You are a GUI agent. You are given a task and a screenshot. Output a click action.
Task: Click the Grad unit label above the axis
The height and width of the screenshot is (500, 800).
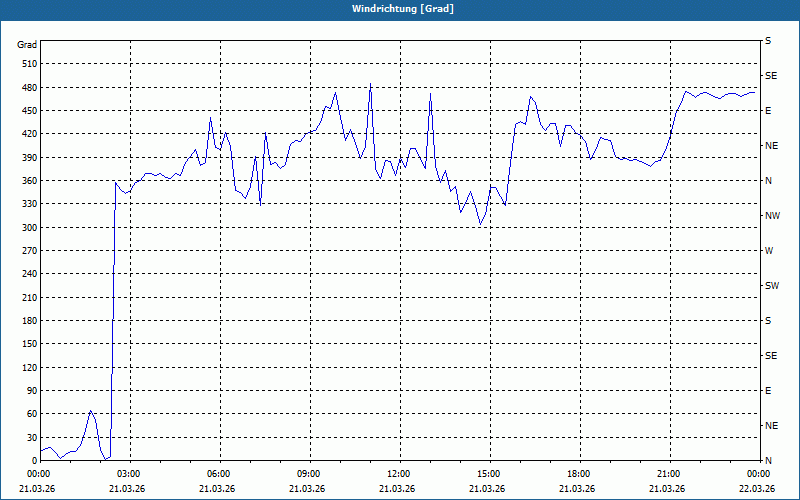(x=27, y=45)
